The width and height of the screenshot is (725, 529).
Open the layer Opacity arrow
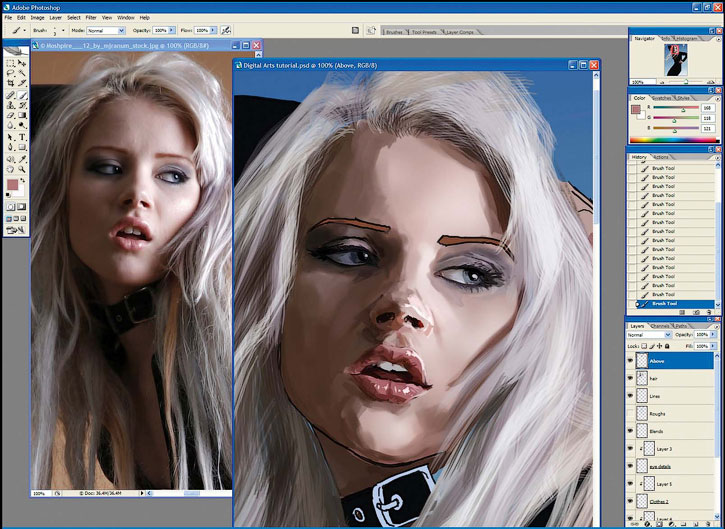[x=713, y=334]
